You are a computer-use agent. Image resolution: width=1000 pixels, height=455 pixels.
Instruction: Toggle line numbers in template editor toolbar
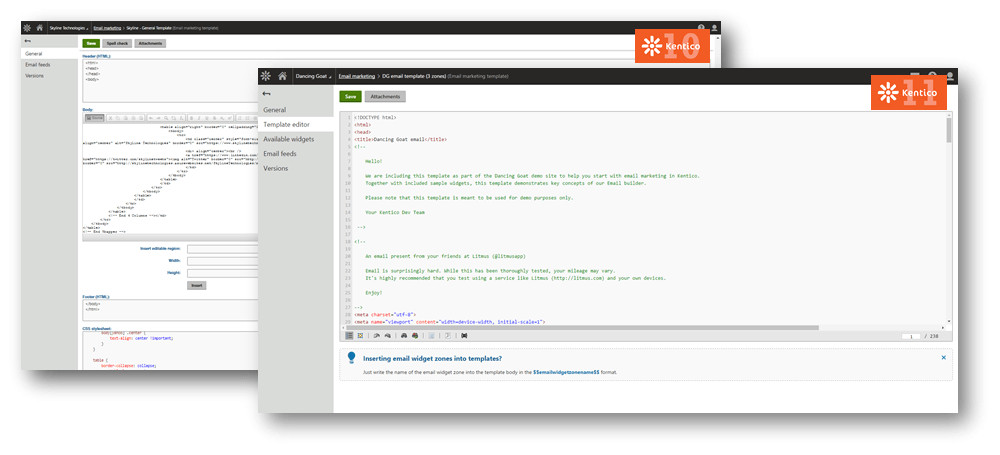(349, 336)
